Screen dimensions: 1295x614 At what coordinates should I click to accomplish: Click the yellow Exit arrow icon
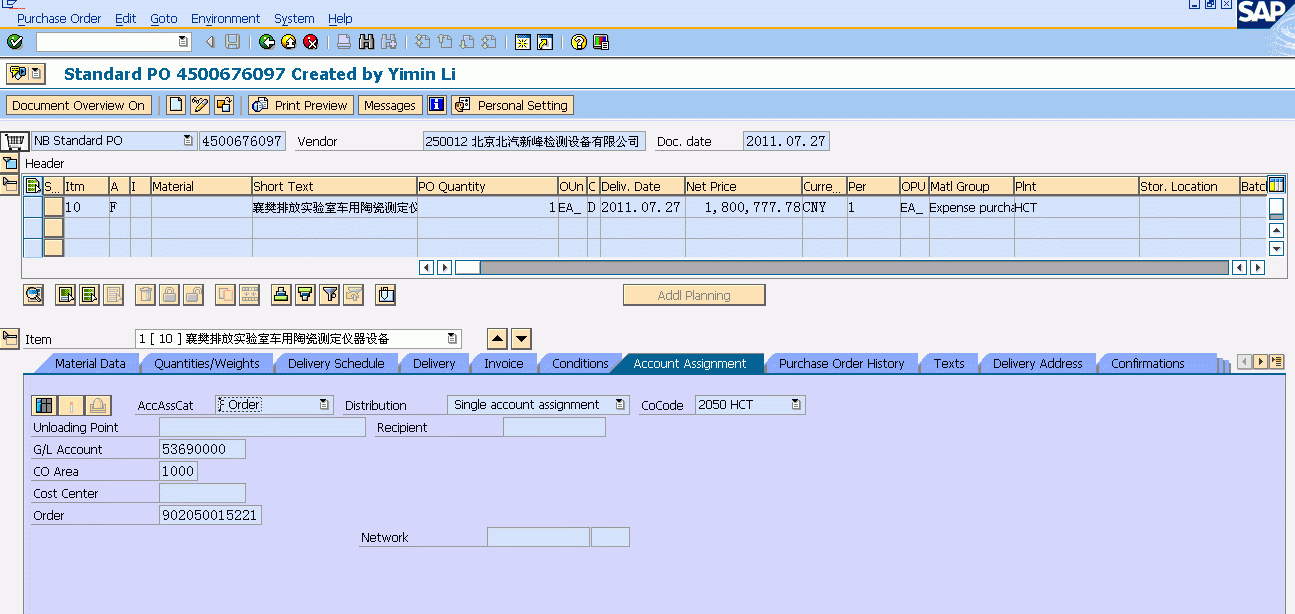point(288,42)
